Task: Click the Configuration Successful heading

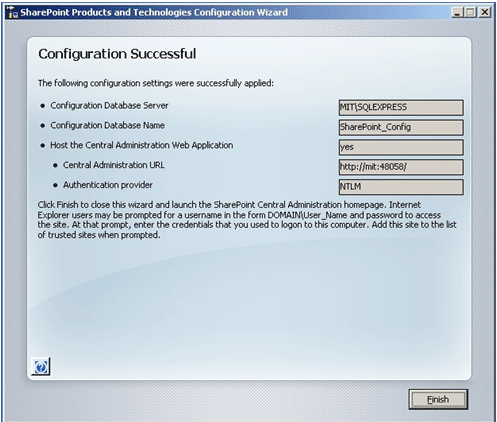Action: 117,54
